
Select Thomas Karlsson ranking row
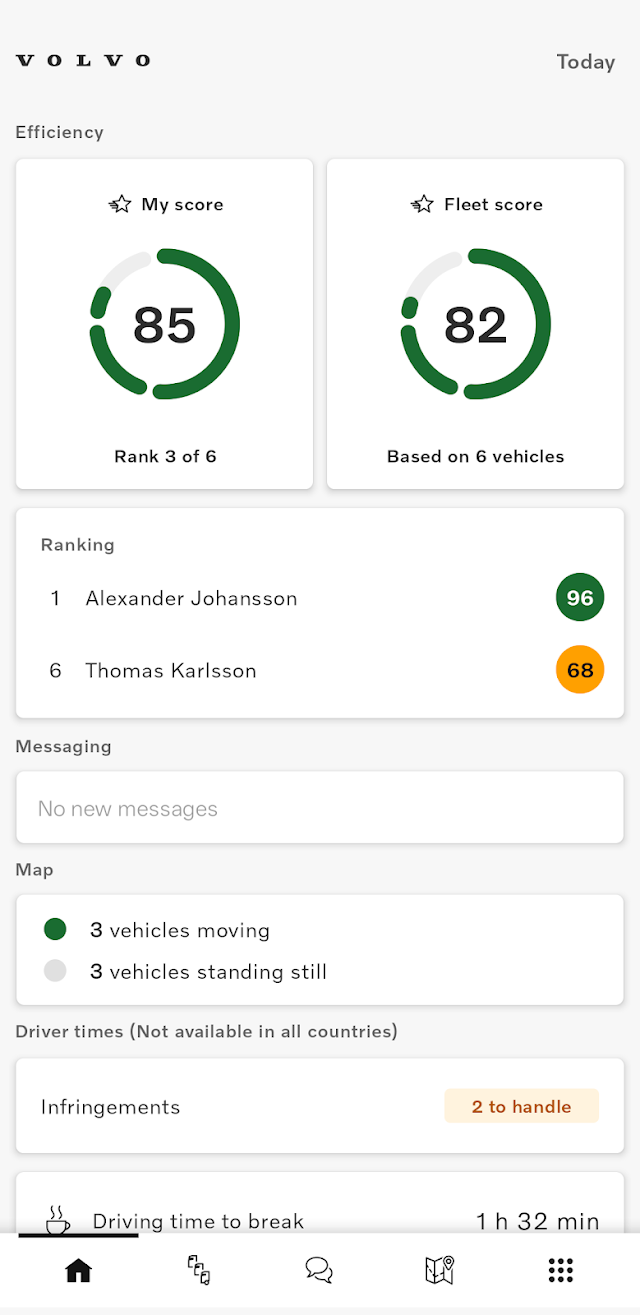click(x=320, y=670)
